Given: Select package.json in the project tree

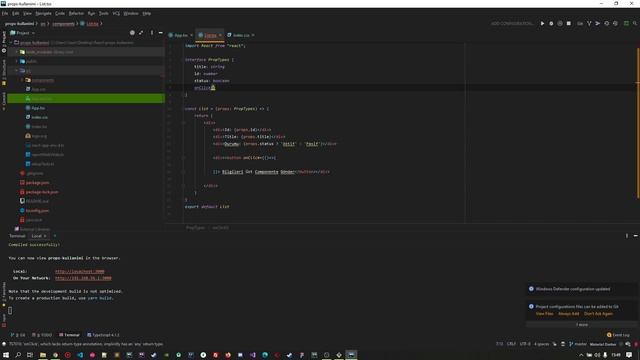Looking at the screenshot, I should pos(37,182).
